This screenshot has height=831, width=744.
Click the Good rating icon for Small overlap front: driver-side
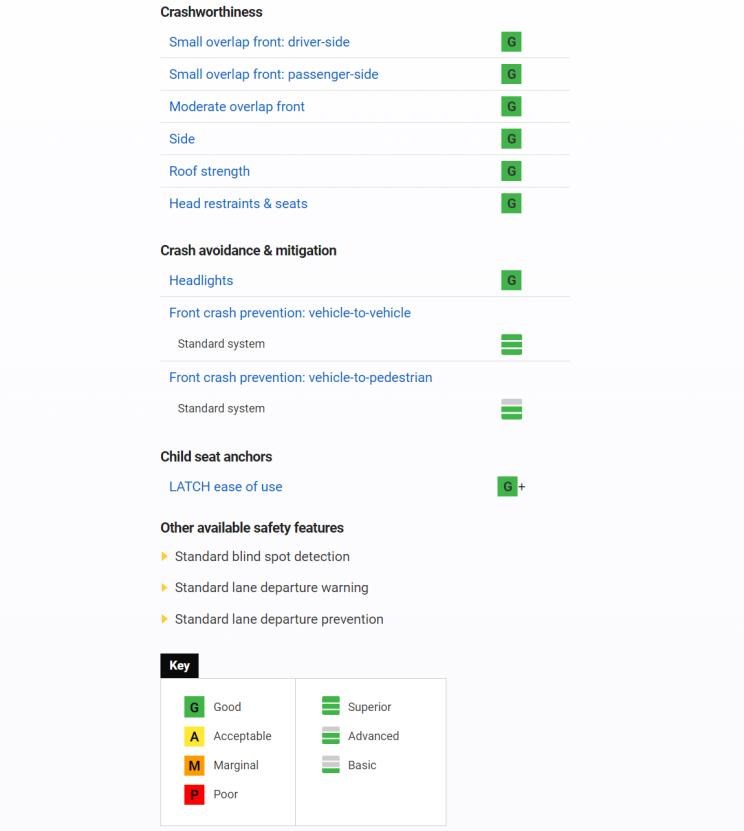point(511,42)
